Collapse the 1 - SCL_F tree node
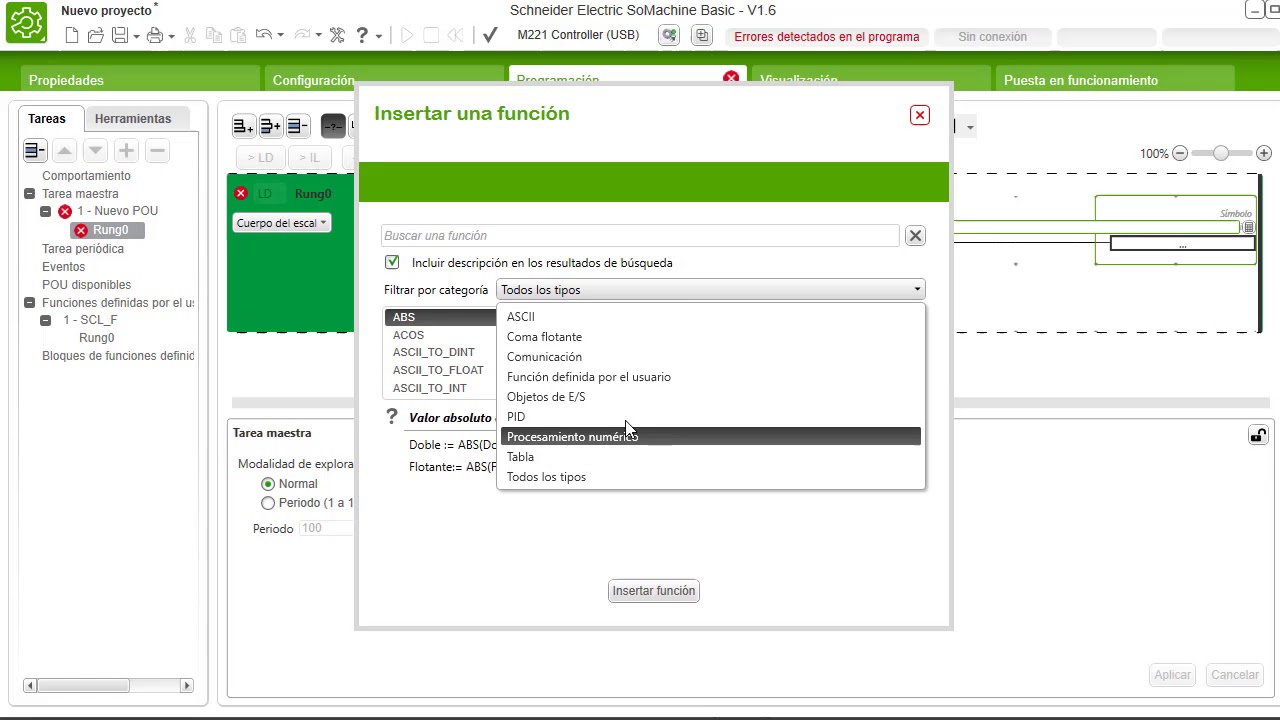The image size is (1280, 720). (46, 320)
